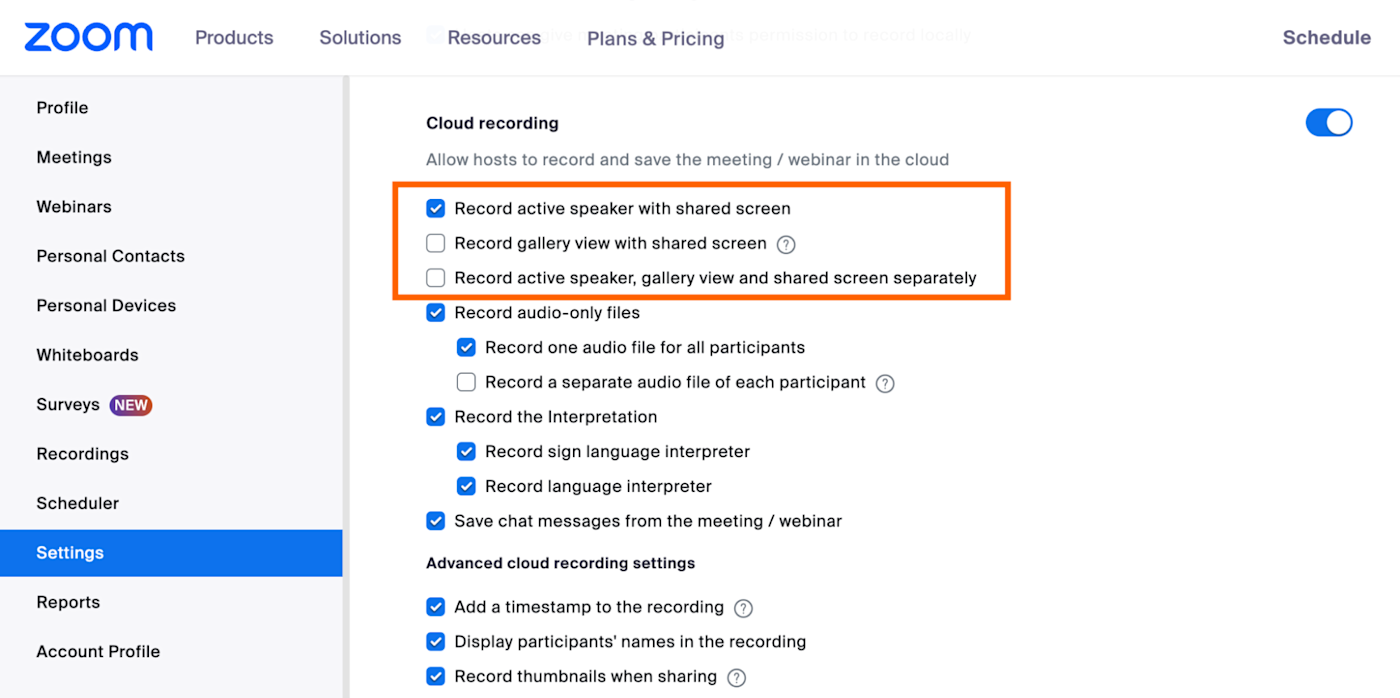The height and width of the screenshot is (698, 1400).
Task: Click the NEW badge beside Surveys
Action: point(131,405)
